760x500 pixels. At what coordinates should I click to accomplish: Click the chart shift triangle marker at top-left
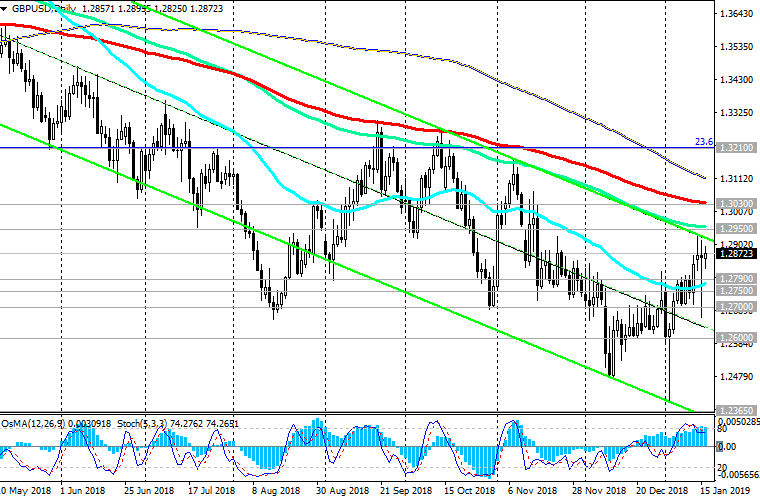pos(5,6)
